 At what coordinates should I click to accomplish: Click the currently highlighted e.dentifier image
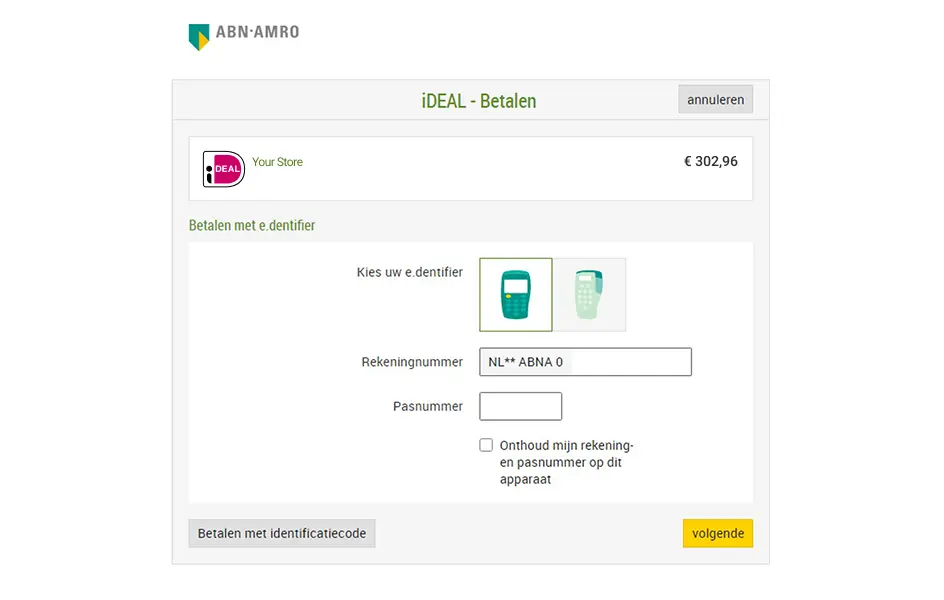[515, 295]
